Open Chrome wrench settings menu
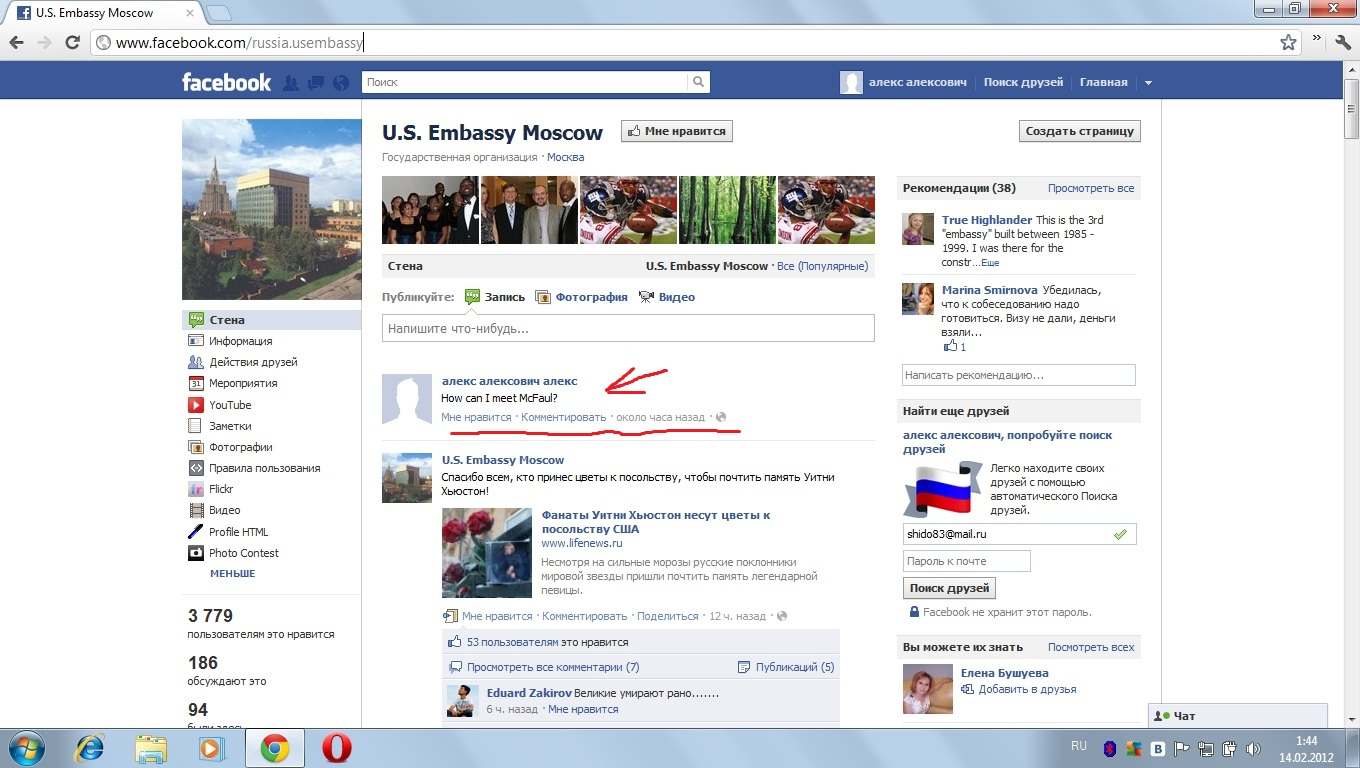The height and width of the screenshot is (768, 1360). click(x=1343, y=42)
